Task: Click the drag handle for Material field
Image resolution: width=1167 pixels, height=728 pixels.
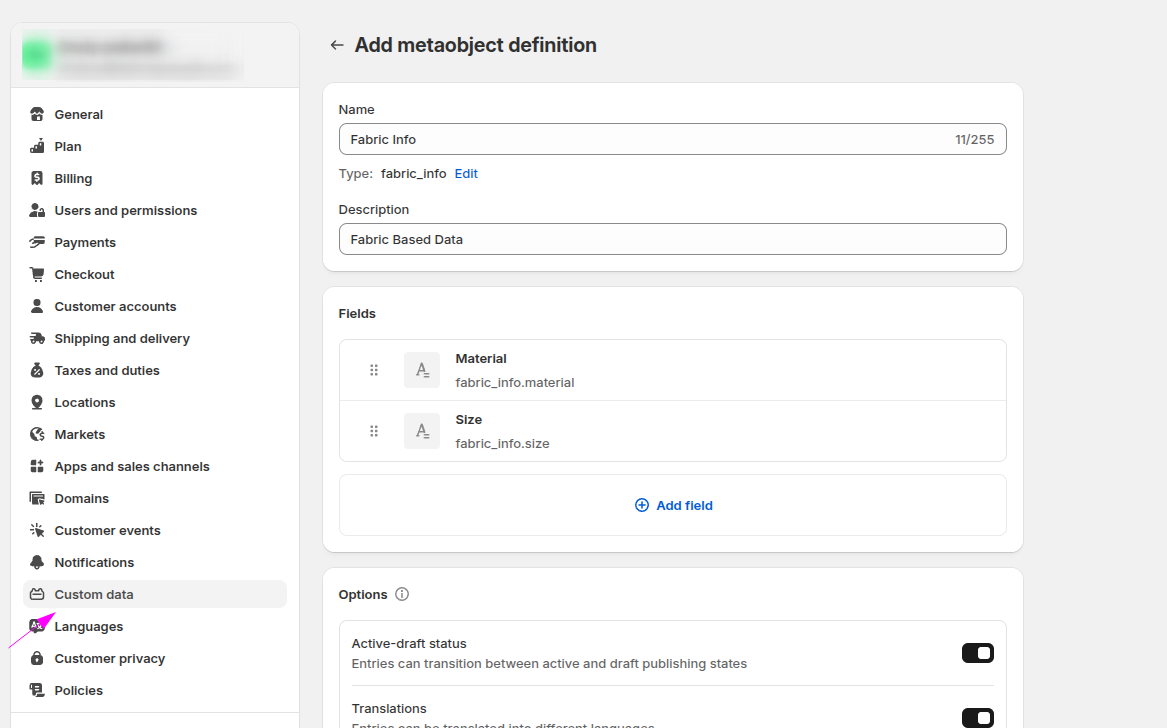Action: pyautogui.click(x=374, y=370)
